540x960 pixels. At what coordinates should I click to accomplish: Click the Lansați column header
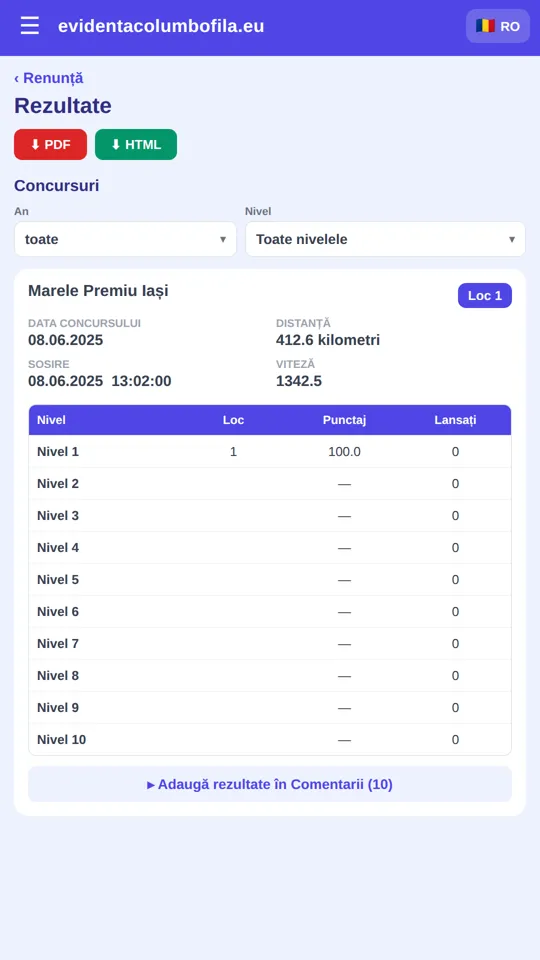click(456, 420)
